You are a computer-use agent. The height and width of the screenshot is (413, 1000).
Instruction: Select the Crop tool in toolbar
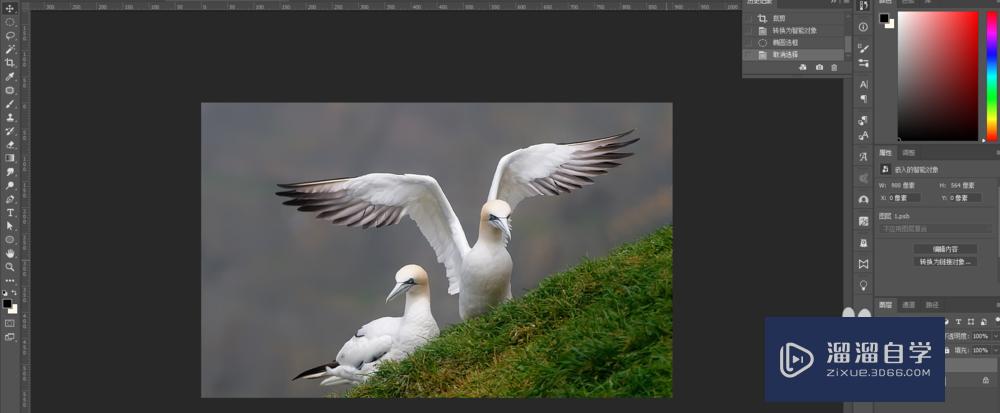coord(10,62)
